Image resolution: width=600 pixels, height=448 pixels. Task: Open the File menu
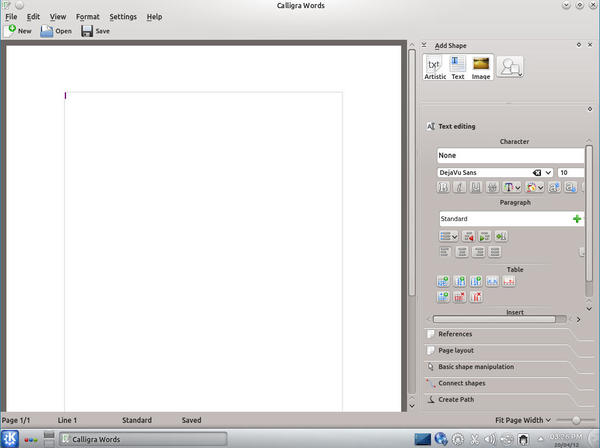(x=11, y=17)
